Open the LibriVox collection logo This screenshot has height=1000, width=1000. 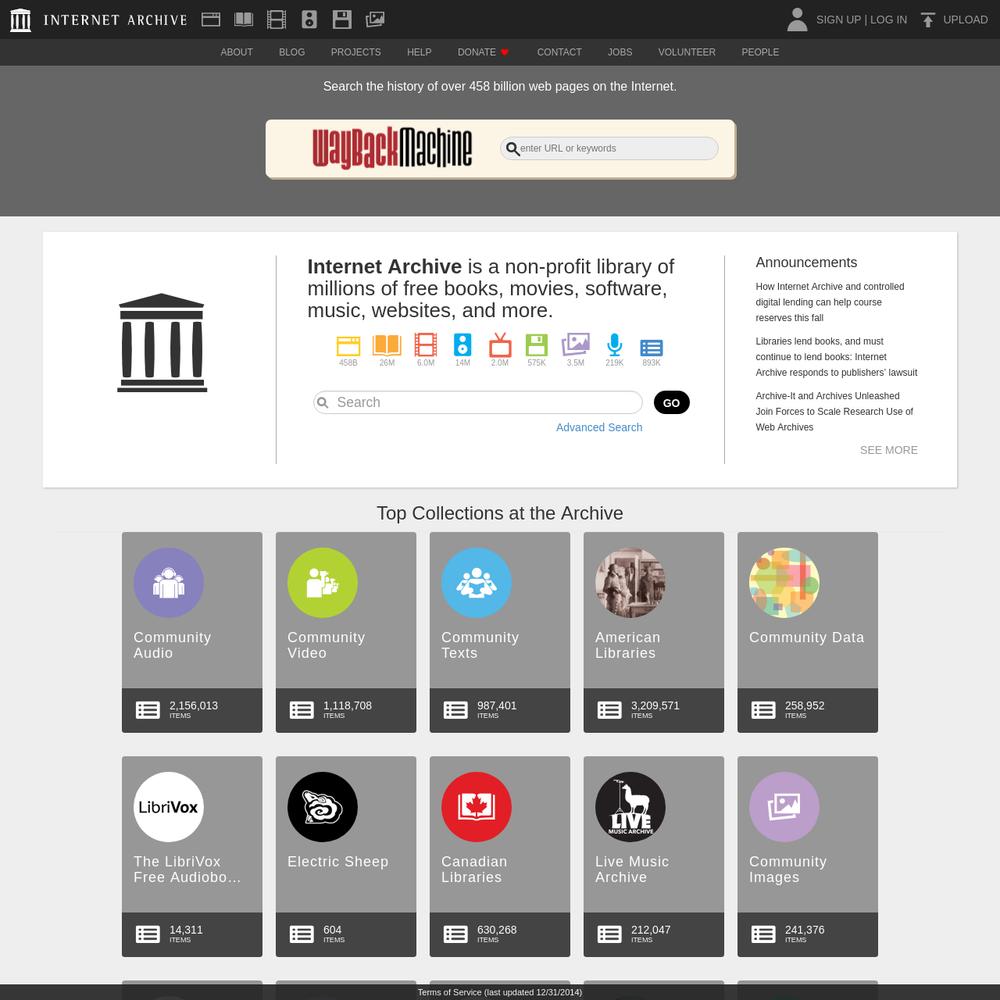[x=168, y=807]
